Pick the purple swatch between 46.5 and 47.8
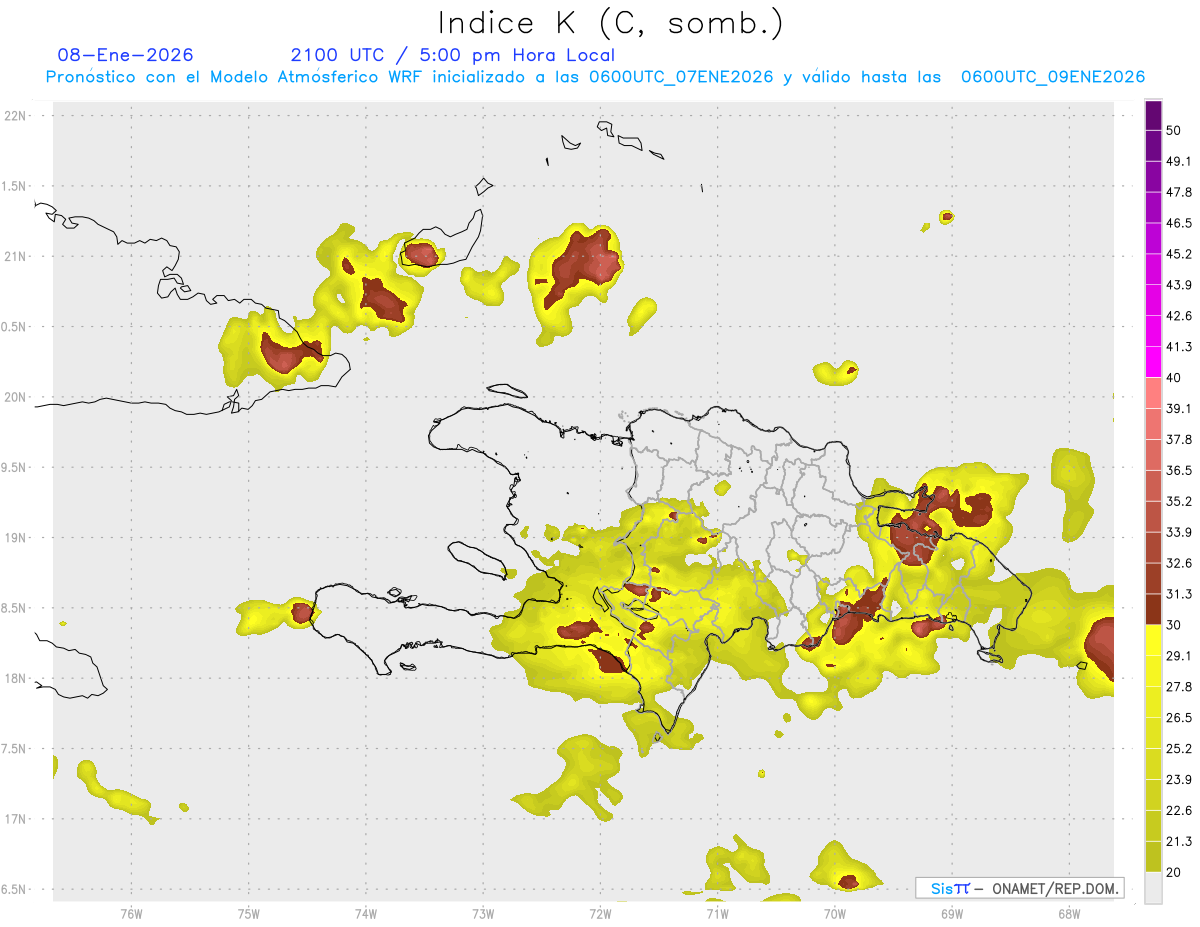 click(1153, 207)
